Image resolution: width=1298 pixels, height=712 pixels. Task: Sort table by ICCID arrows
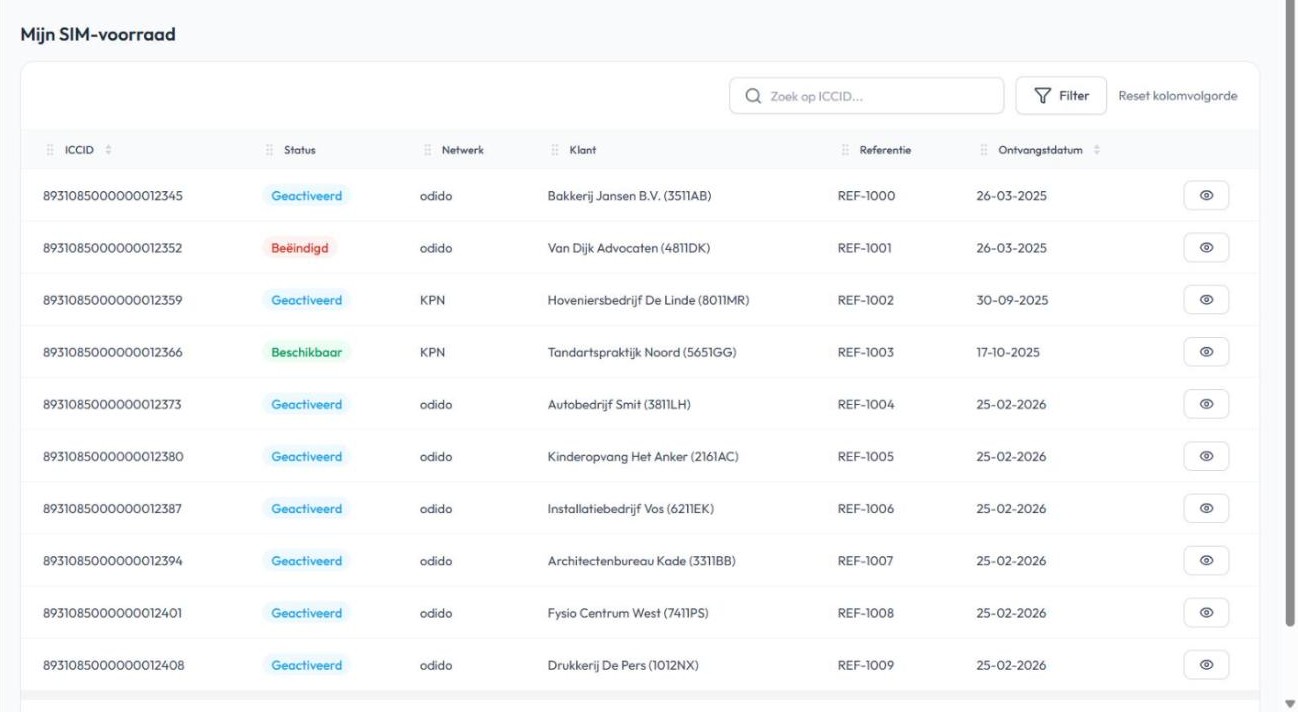108,150
